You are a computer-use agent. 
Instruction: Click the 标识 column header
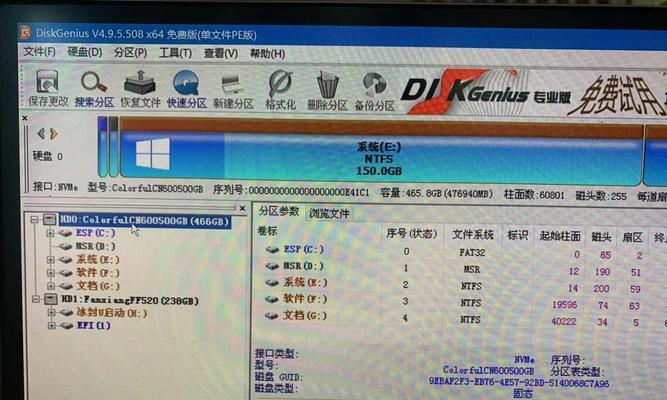click(x=517, y=235)
